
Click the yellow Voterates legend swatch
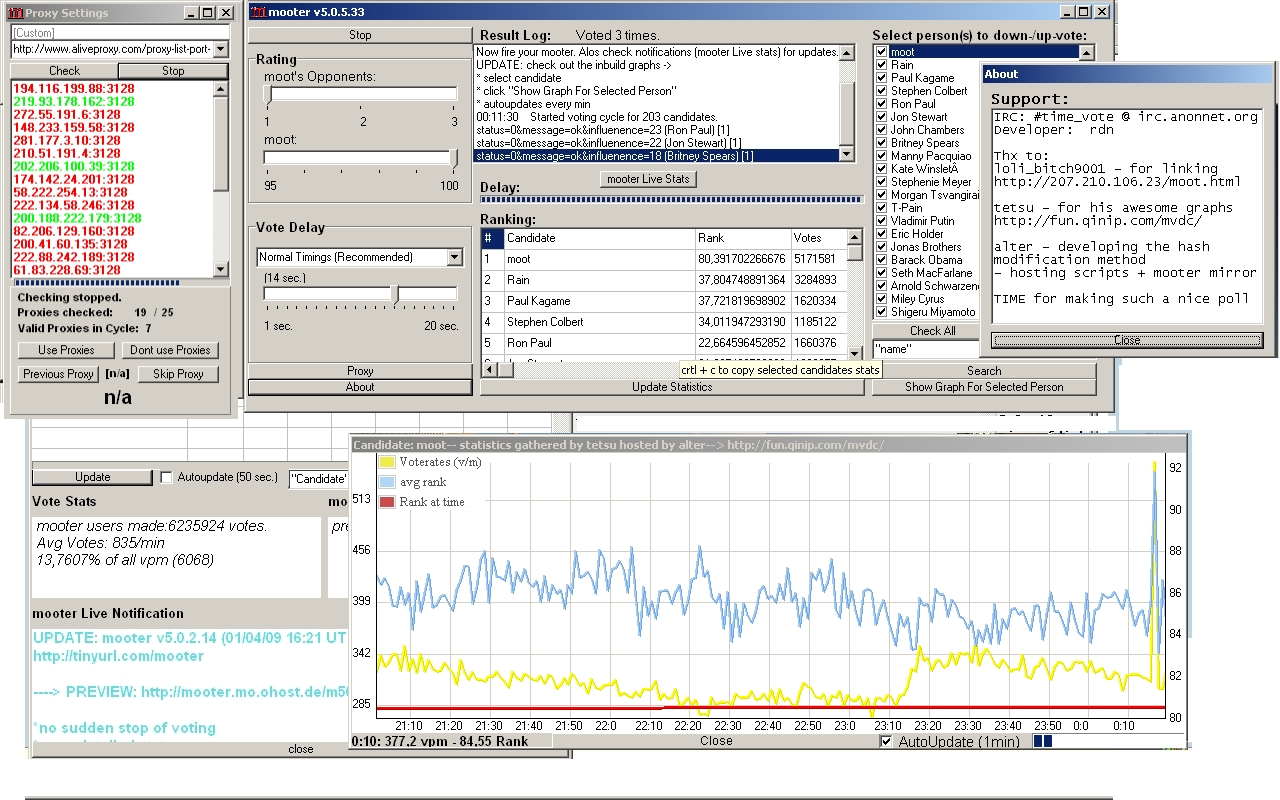pos(386,462)
